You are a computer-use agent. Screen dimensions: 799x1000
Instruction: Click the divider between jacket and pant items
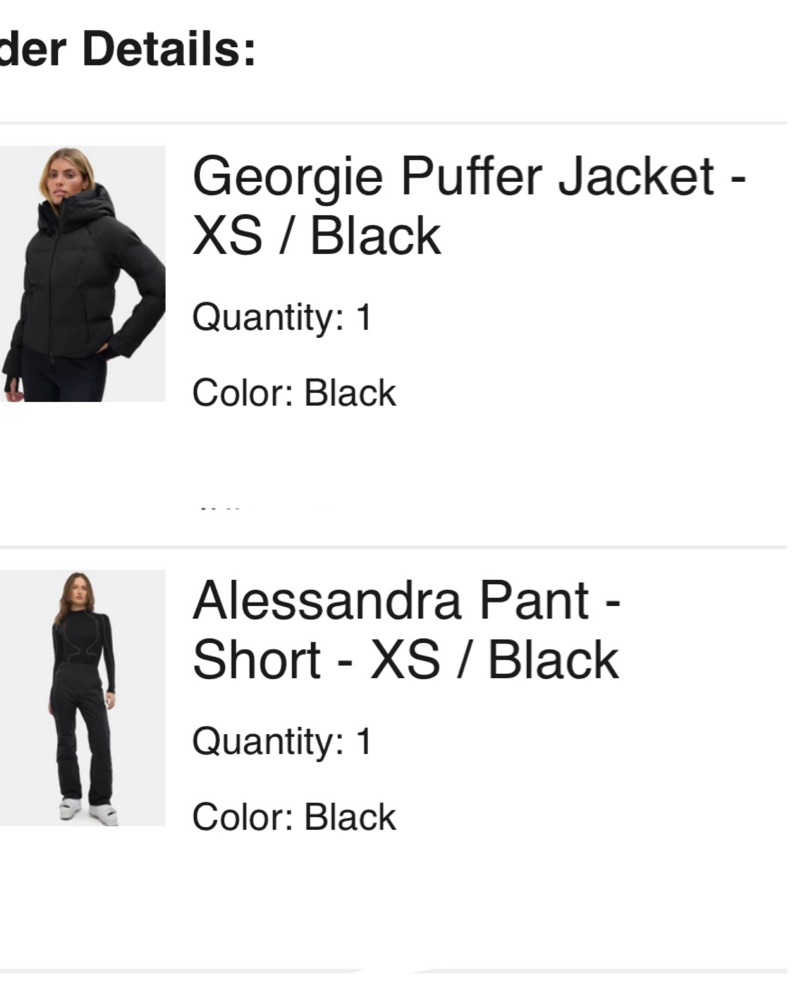(x=400, y=547)
